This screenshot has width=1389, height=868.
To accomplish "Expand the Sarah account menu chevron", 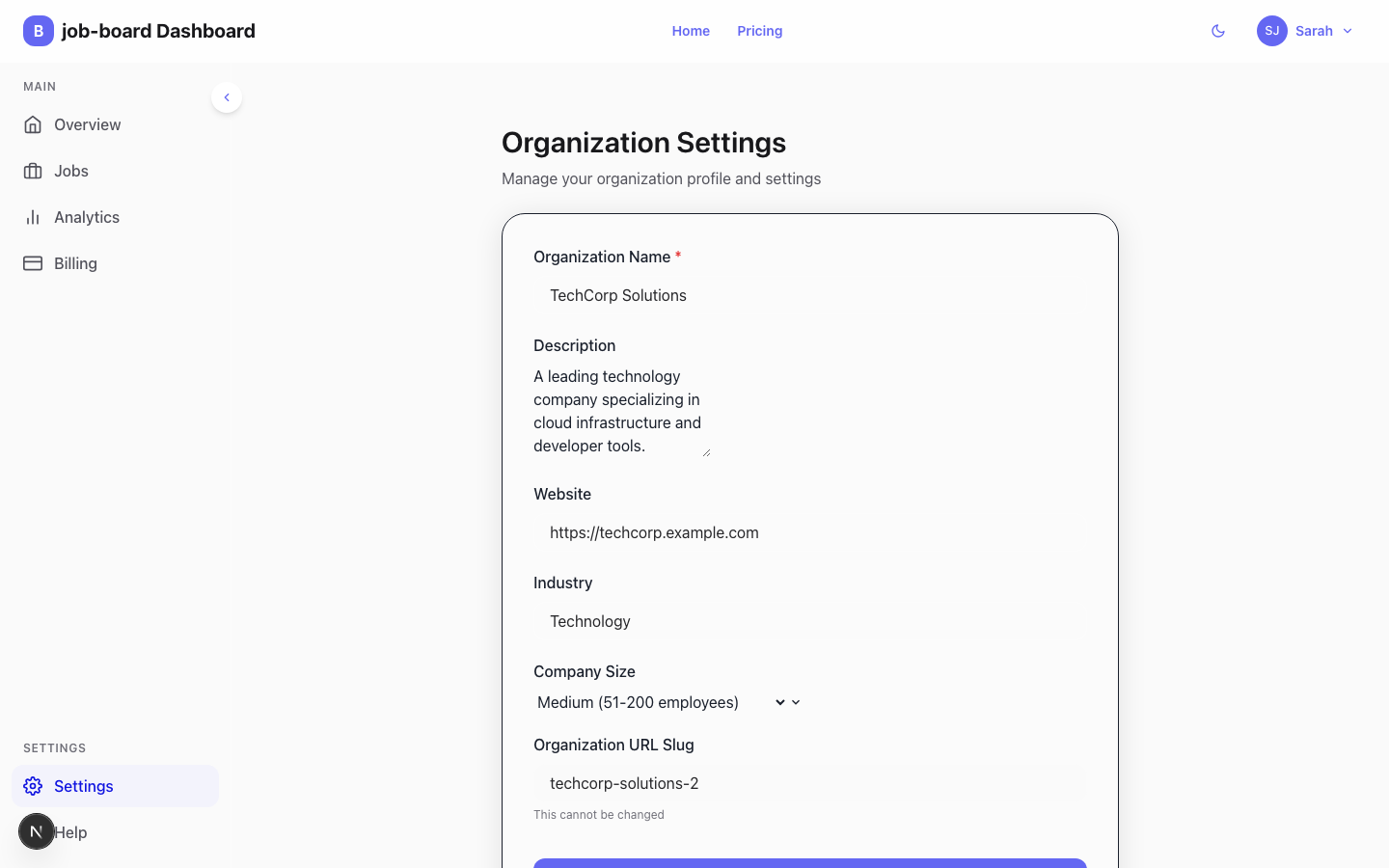I will 1347,31.
